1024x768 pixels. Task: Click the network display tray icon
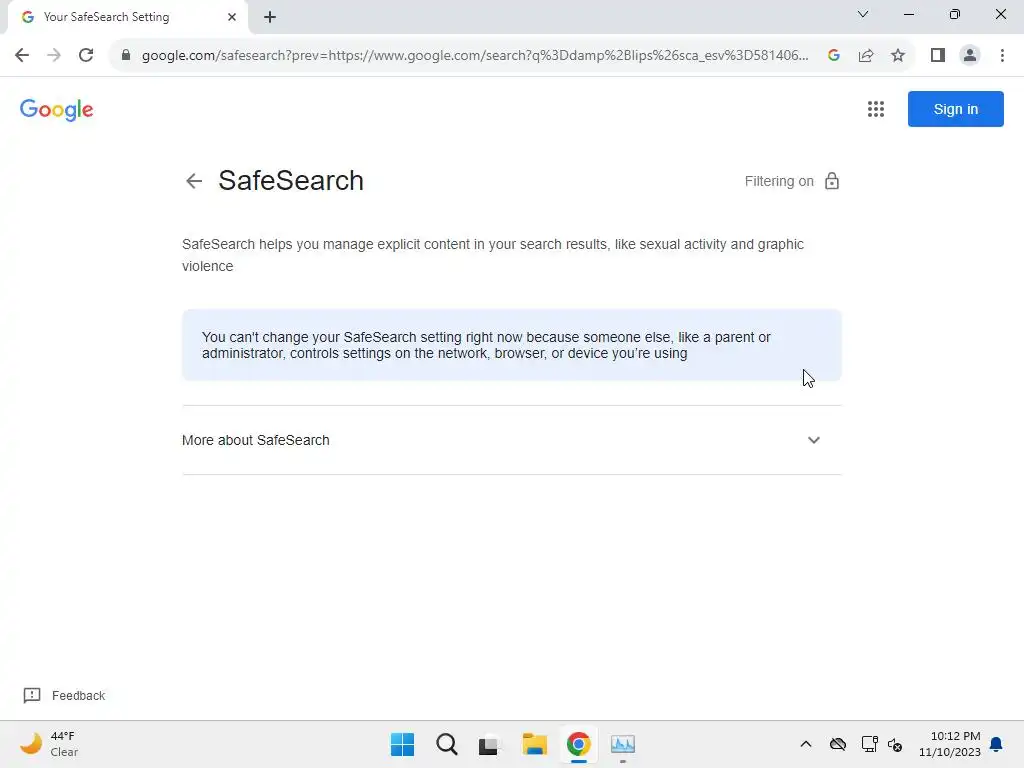[869, 744]
